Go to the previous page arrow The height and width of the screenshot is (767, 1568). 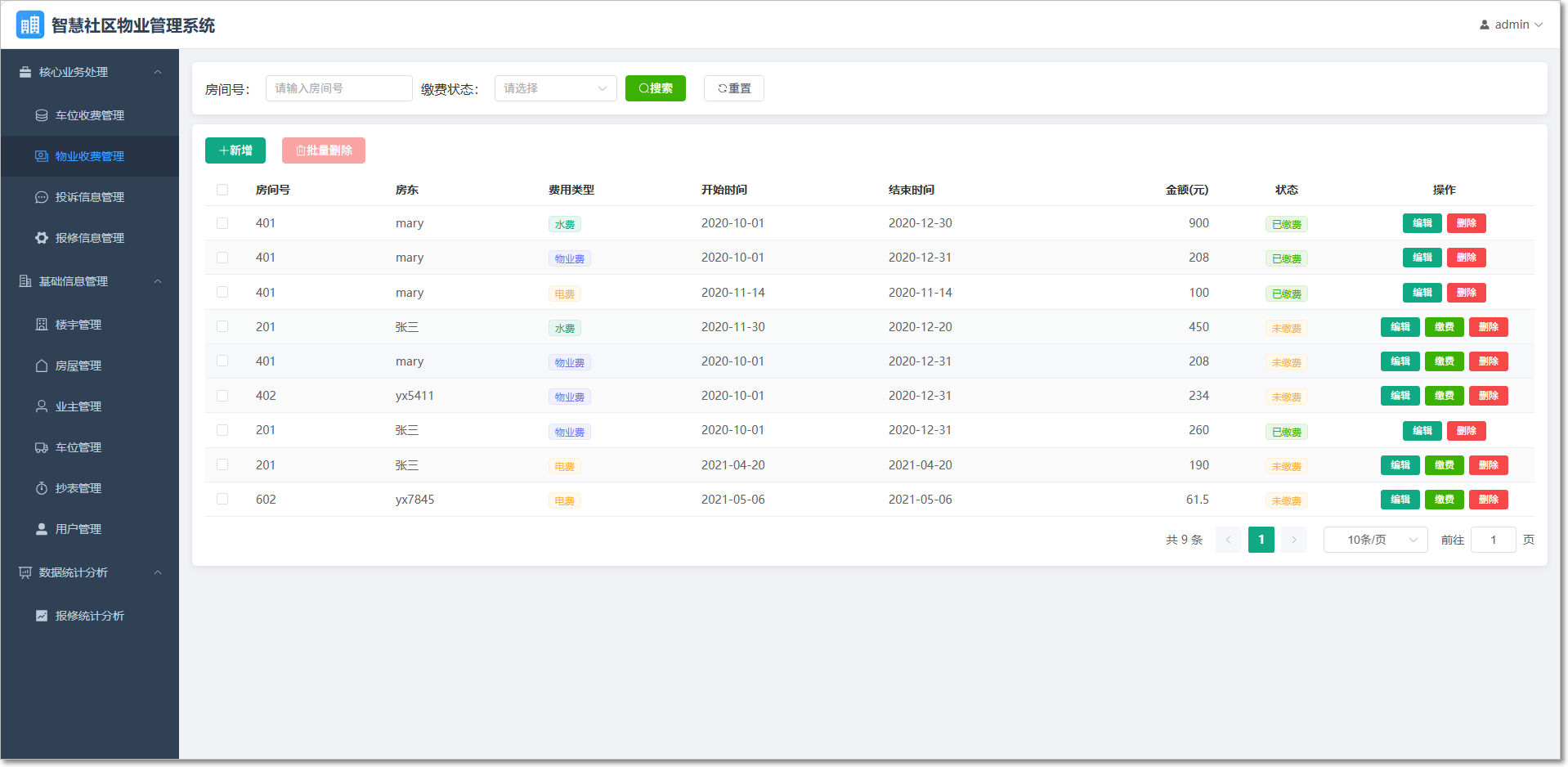[x=1228, y=540]
